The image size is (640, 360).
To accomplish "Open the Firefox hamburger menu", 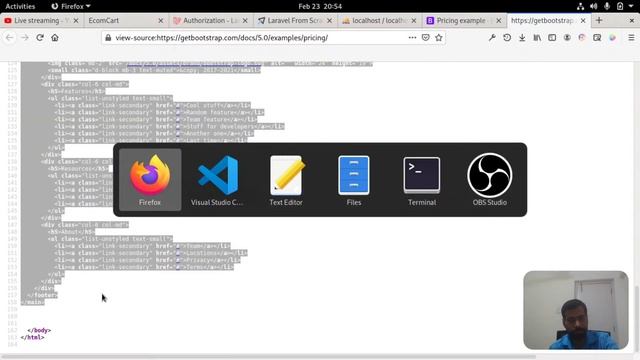I will coord(631,38).
